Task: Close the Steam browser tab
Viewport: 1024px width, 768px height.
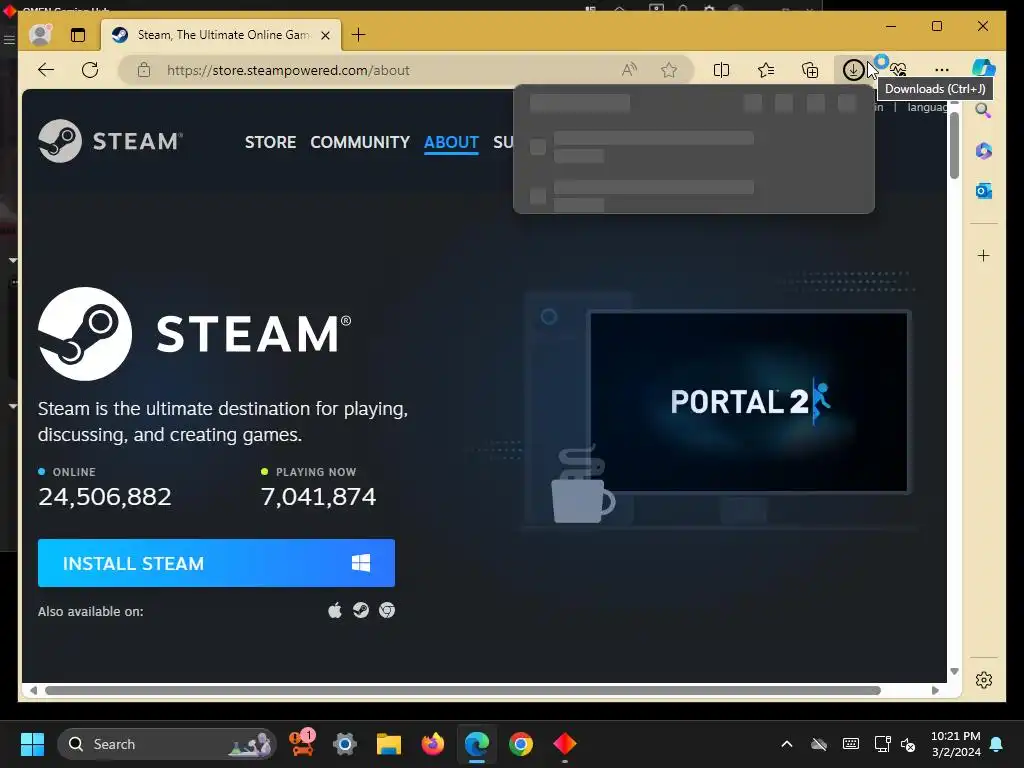Action: 325,35
